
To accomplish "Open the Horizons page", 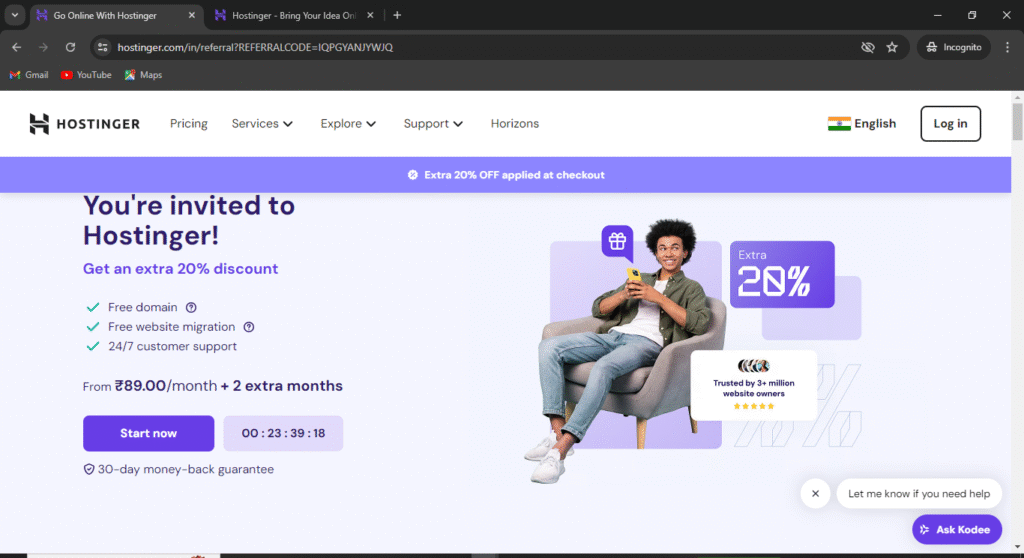I will pos(515,123).
